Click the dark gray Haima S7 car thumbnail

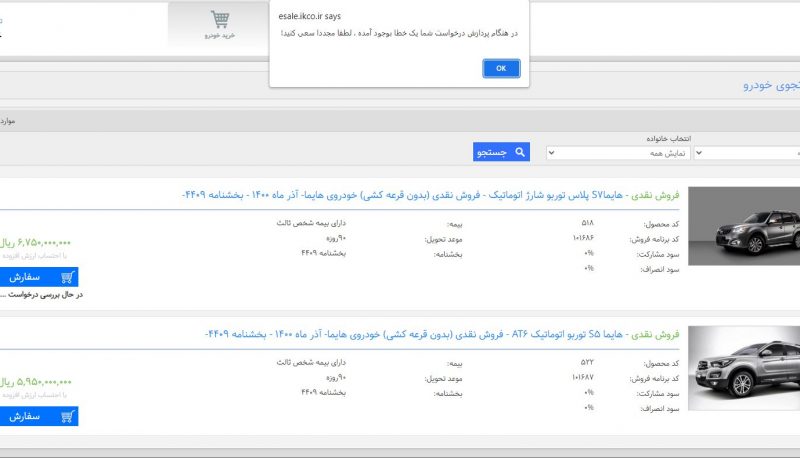pyautogui.click(x=744, y=226)
